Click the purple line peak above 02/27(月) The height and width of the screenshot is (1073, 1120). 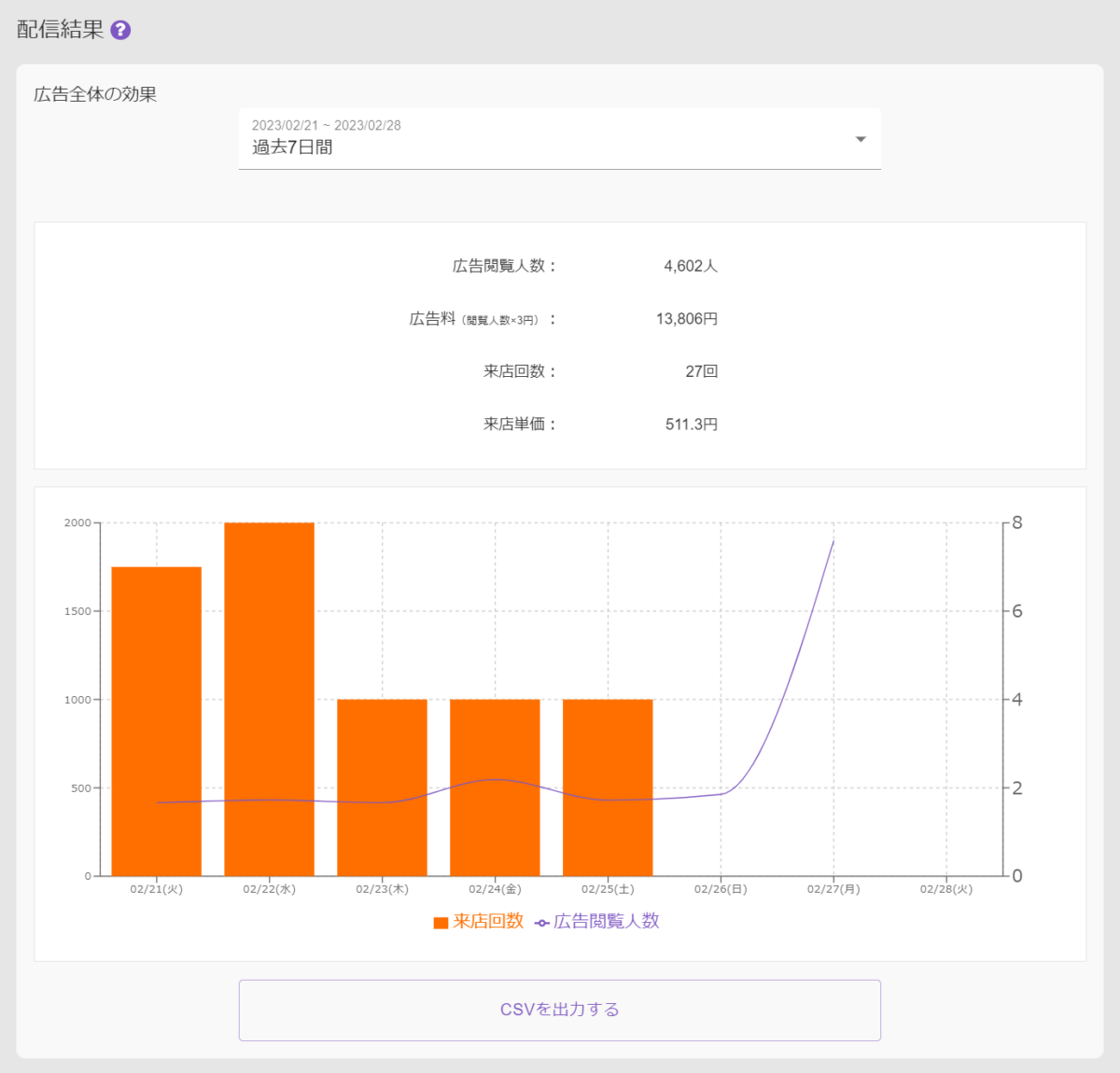coord(833,541)
